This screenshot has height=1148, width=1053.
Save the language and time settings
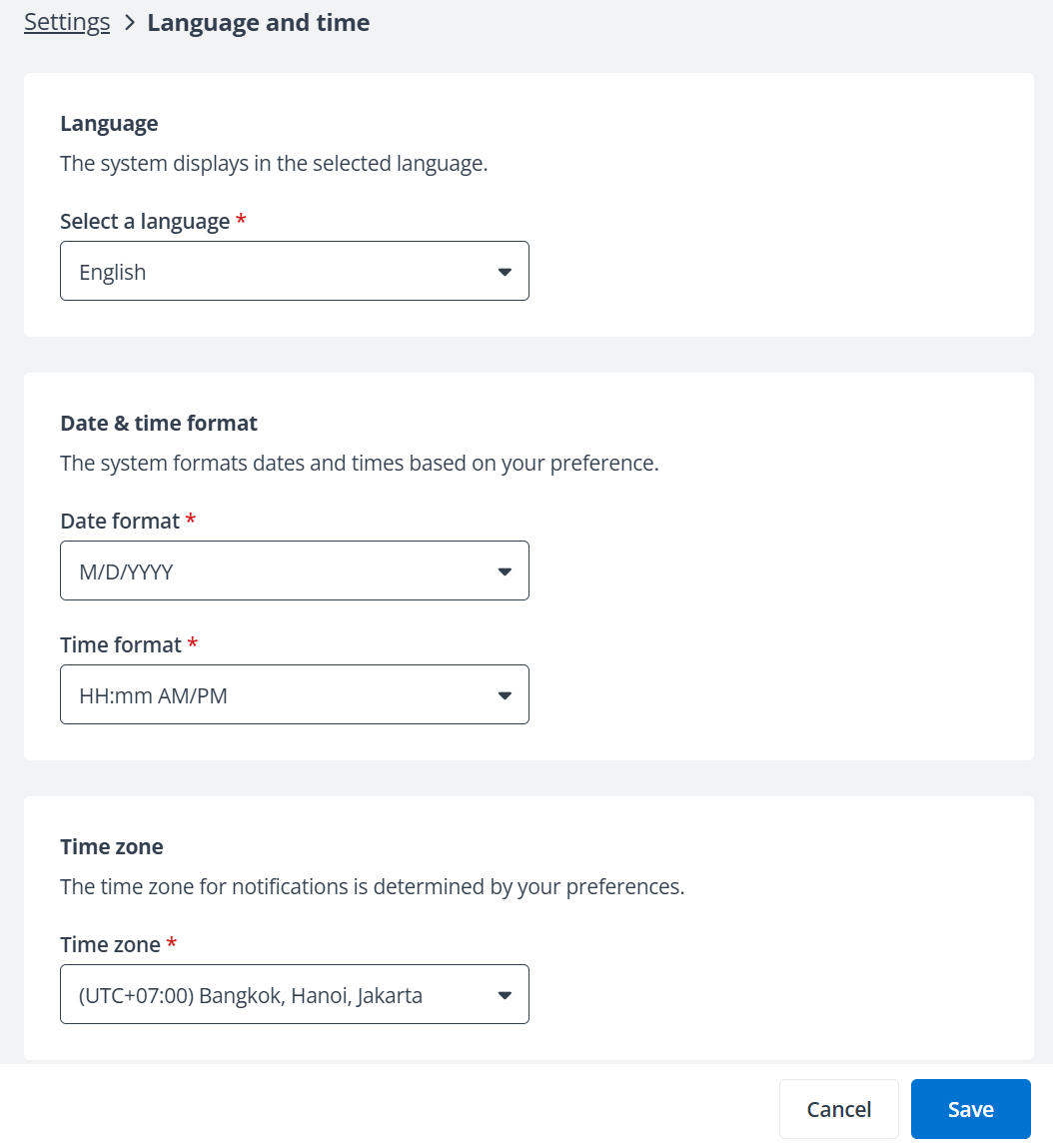click(x=970, y=1109)
